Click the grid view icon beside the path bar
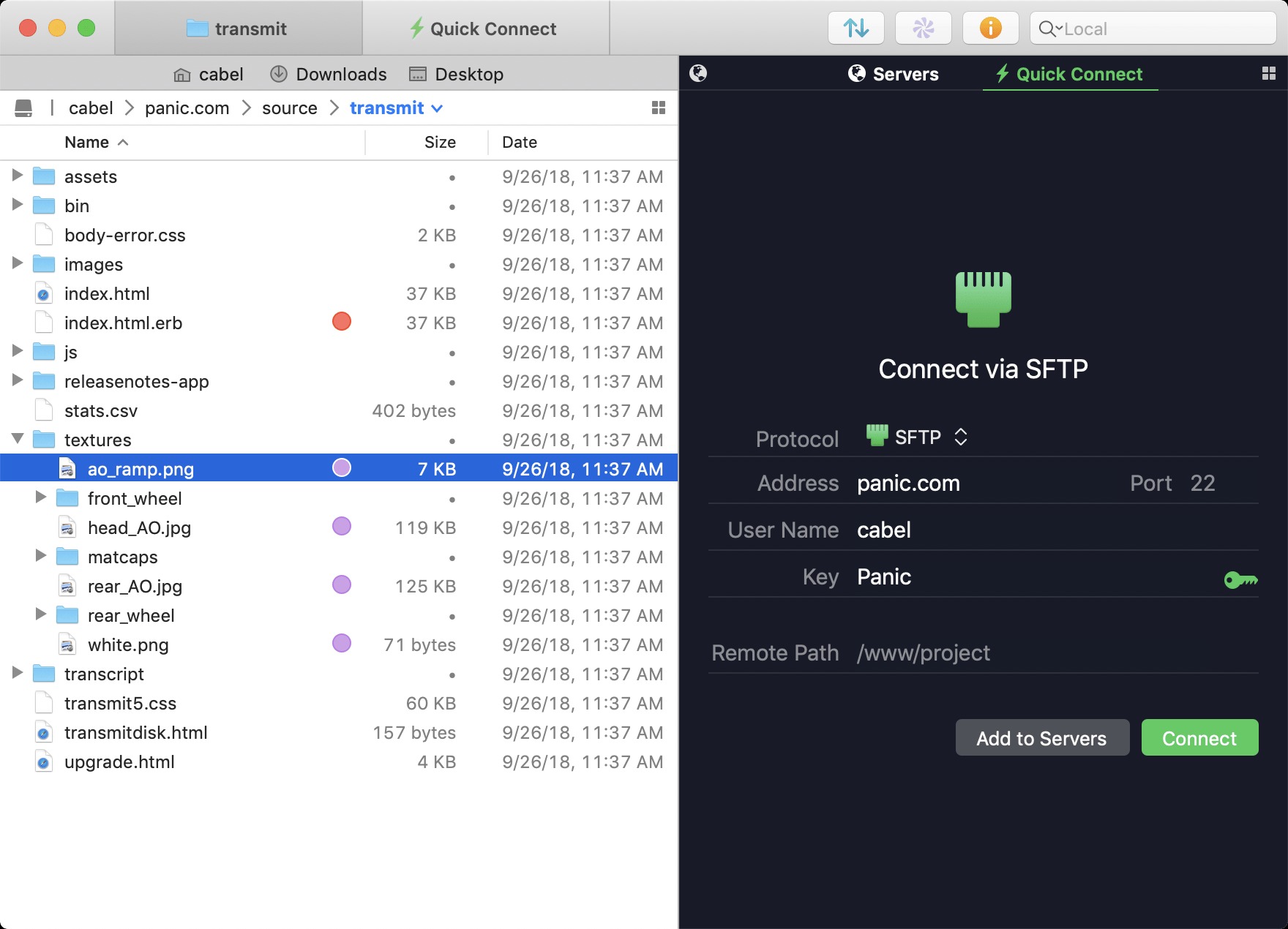This screenshot has height=929, width=1288. [x=657, y=108]
